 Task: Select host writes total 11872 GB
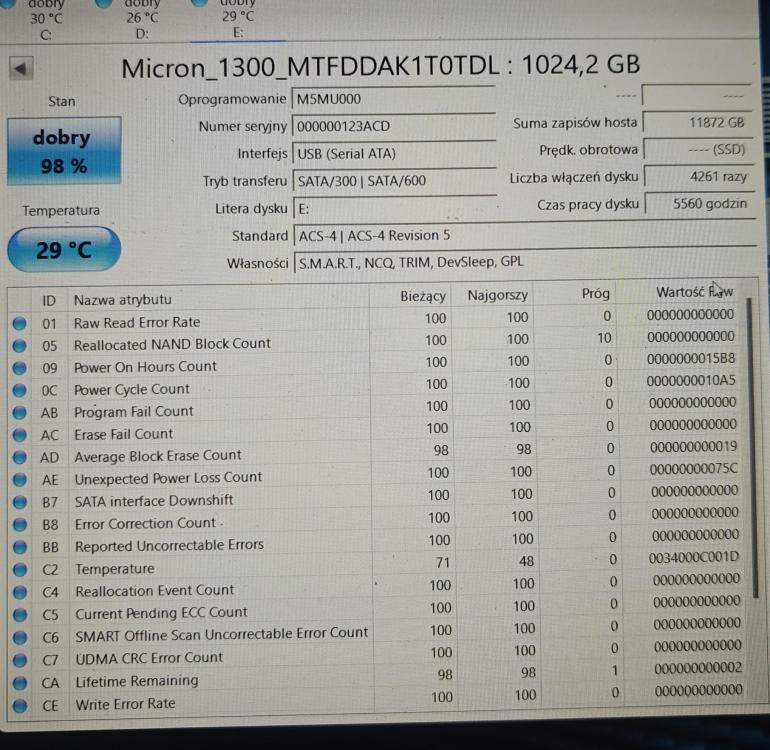tap(697, 123)
